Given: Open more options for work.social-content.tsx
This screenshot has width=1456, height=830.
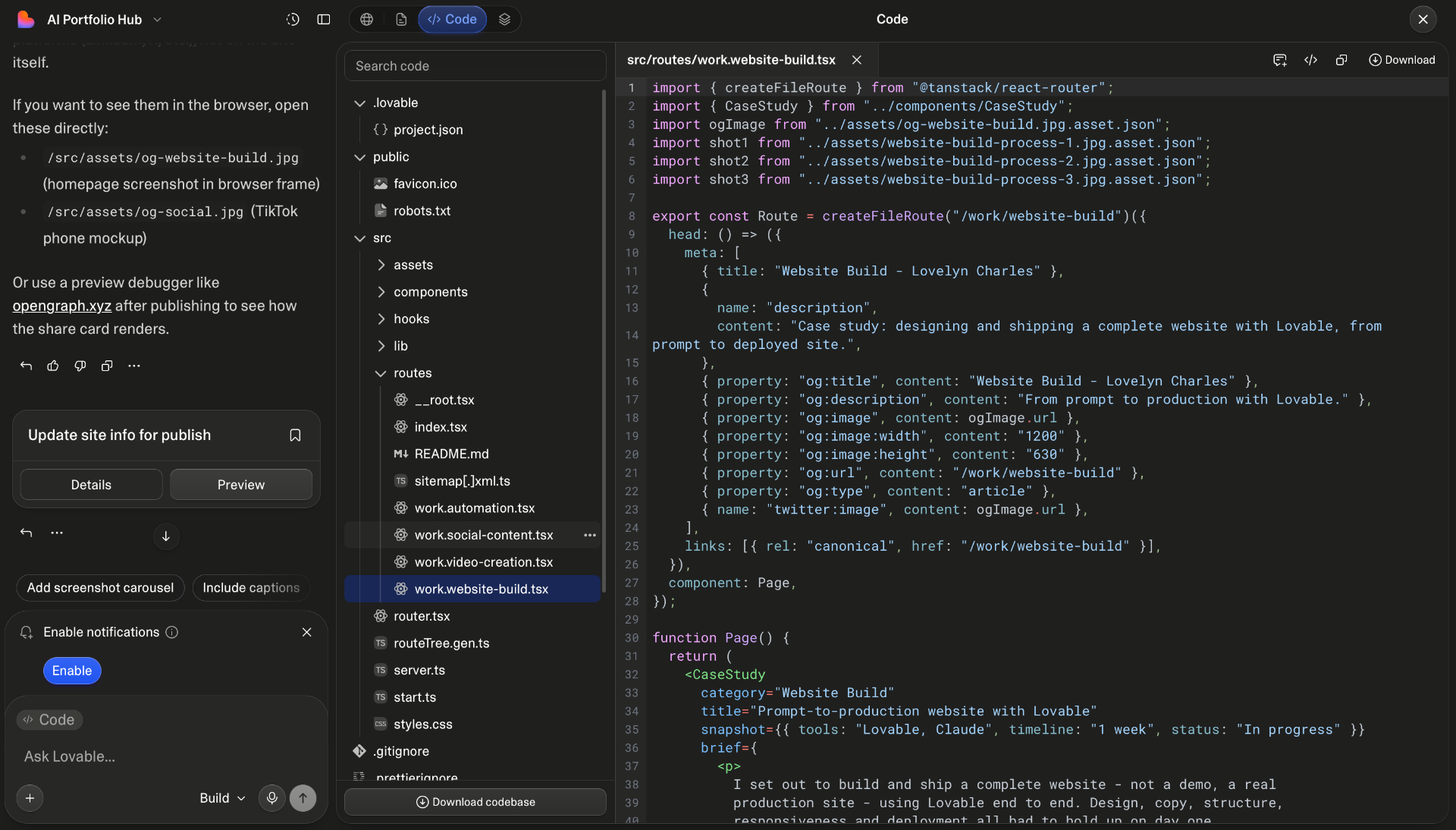Looking at the screenshot, I should (x=590, y=535).
